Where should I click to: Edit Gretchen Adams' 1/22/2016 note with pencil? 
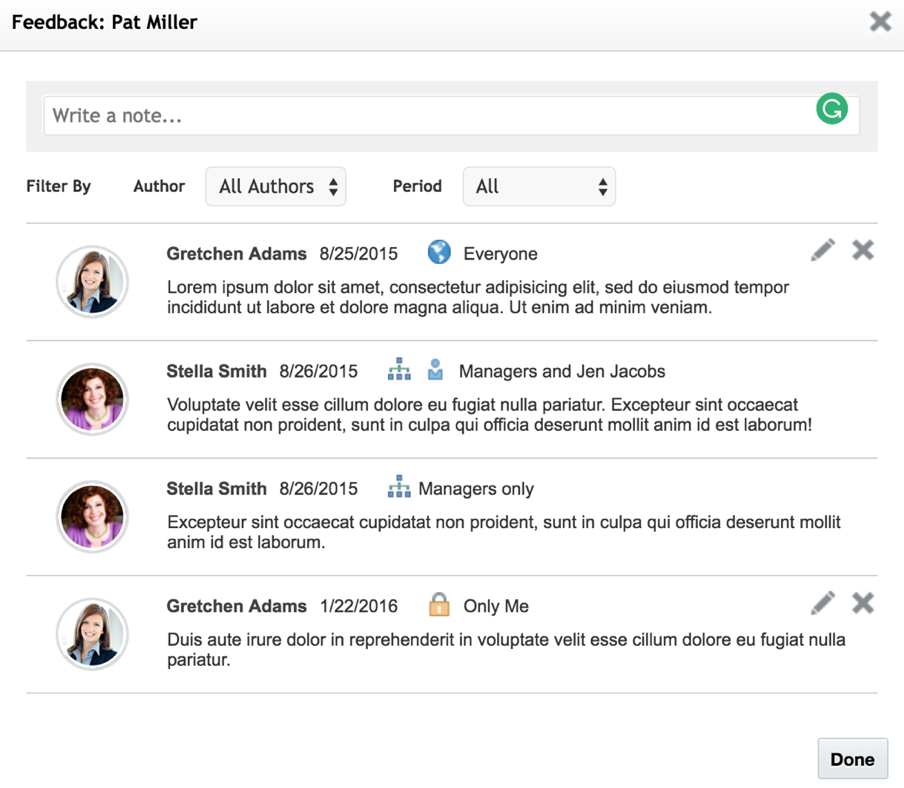pos(823,603)
